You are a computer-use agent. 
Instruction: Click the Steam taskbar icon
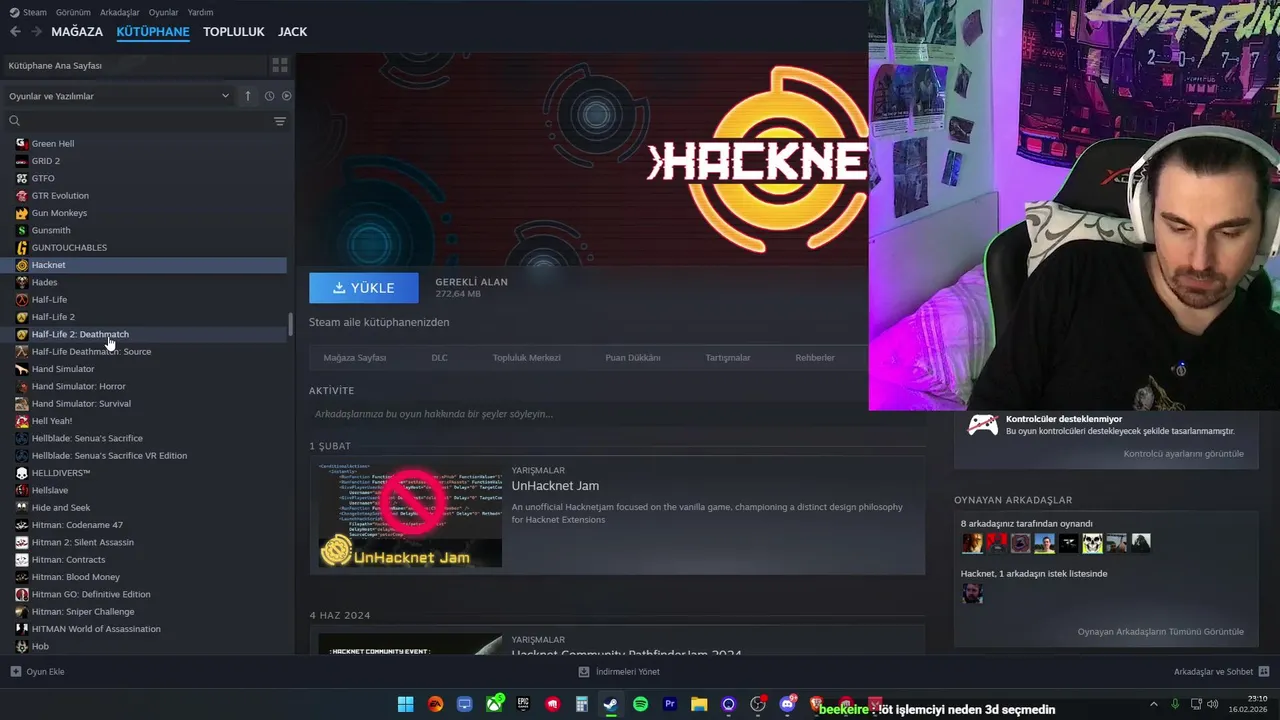(x=610, y=704)
